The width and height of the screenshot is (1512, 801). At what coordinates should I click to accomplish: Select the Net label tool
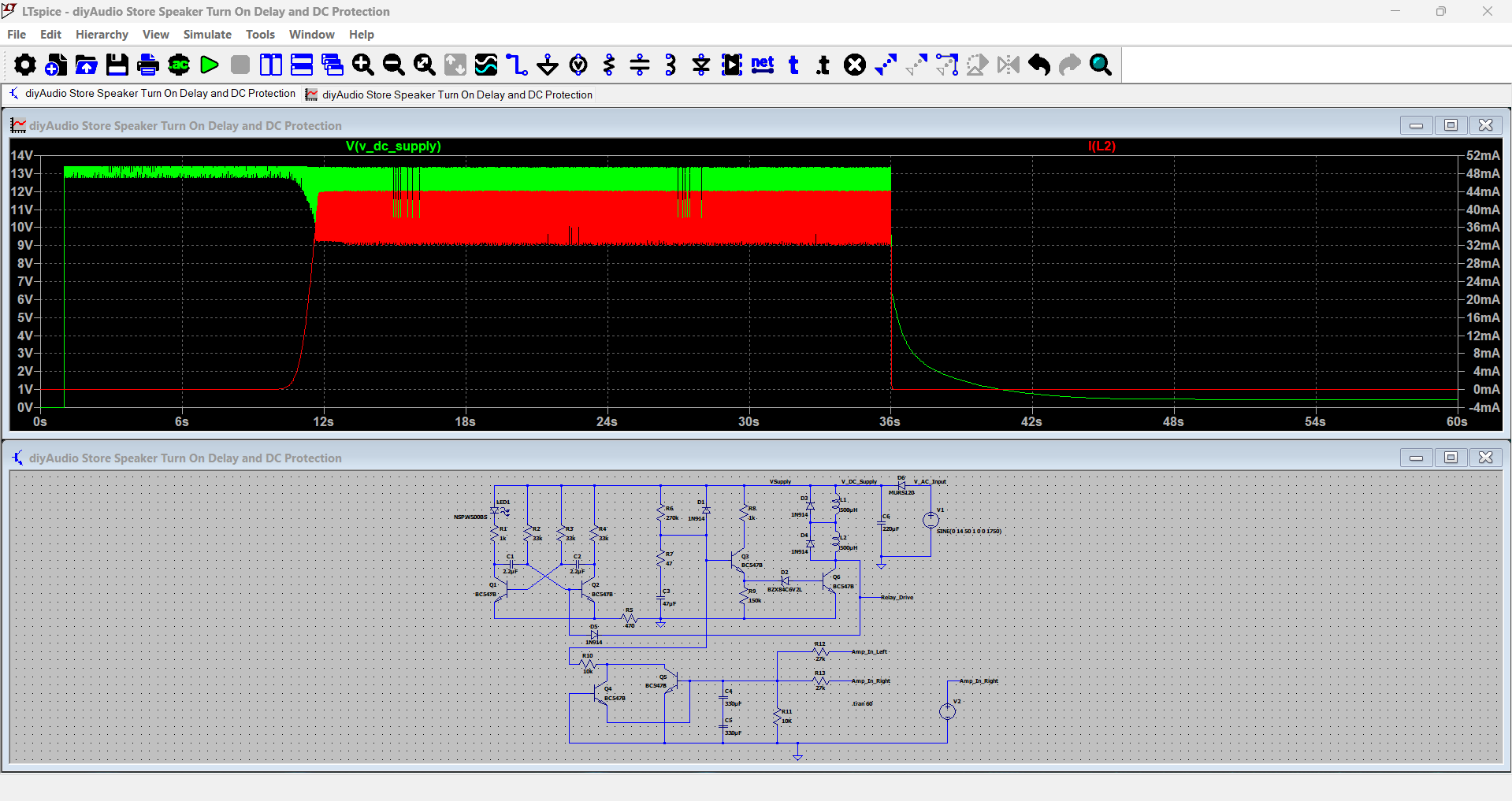click(763, 65)
